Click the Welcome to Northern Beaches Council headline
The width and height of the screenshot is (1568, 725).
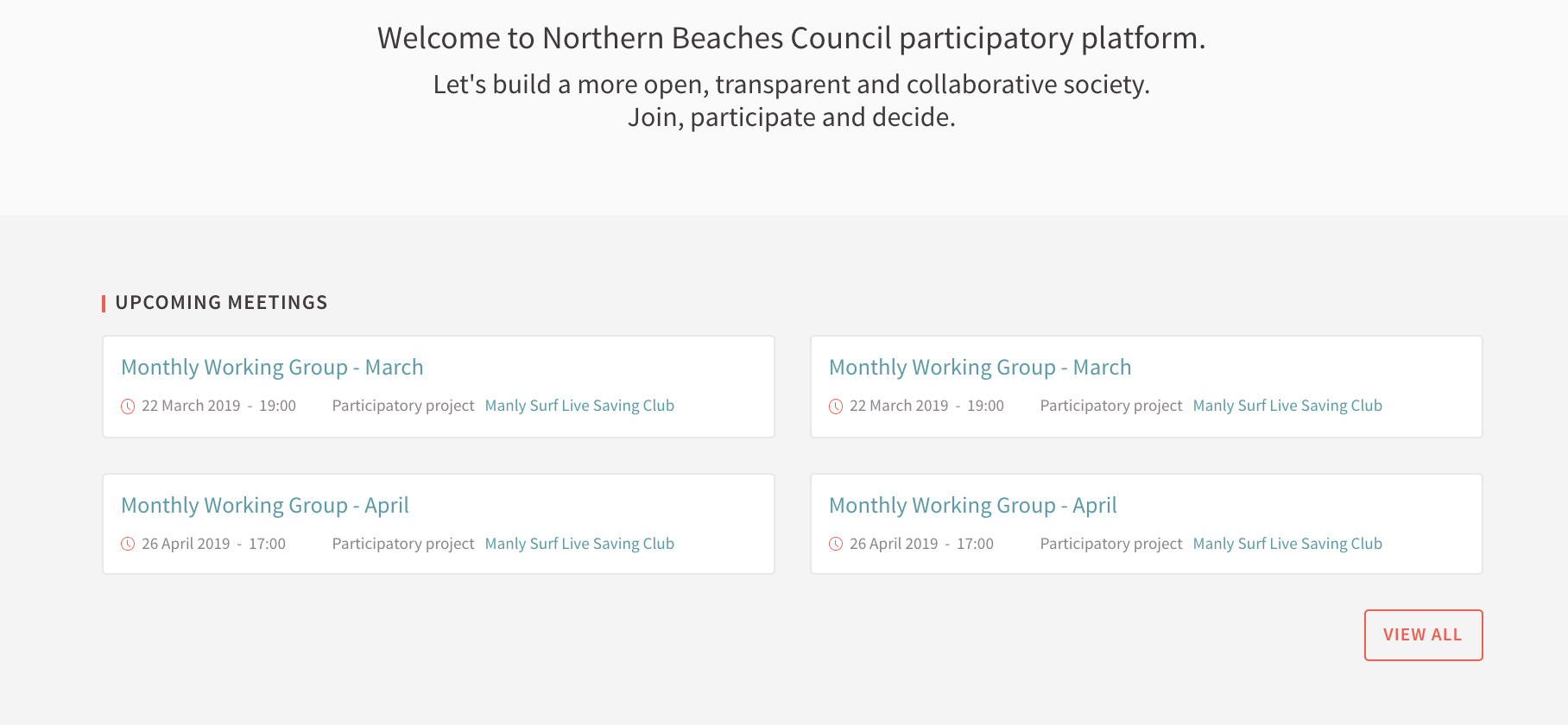click(791, 39)
